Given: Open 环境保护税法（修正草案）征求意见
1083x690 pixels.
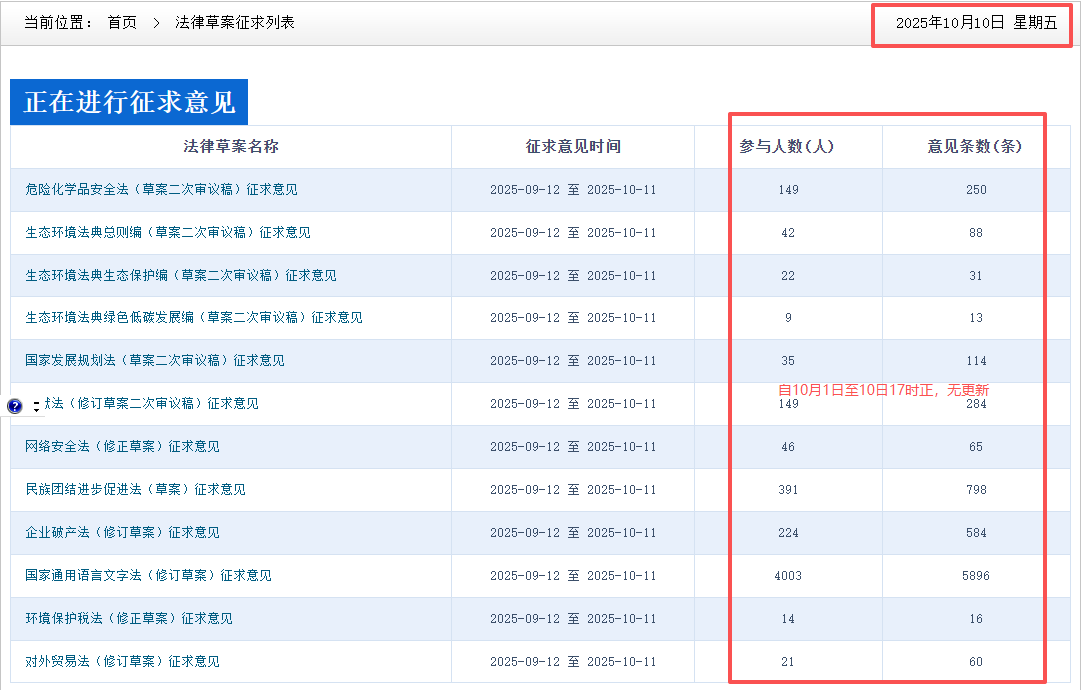Looking at the screenshot, I should pos(129,618).
